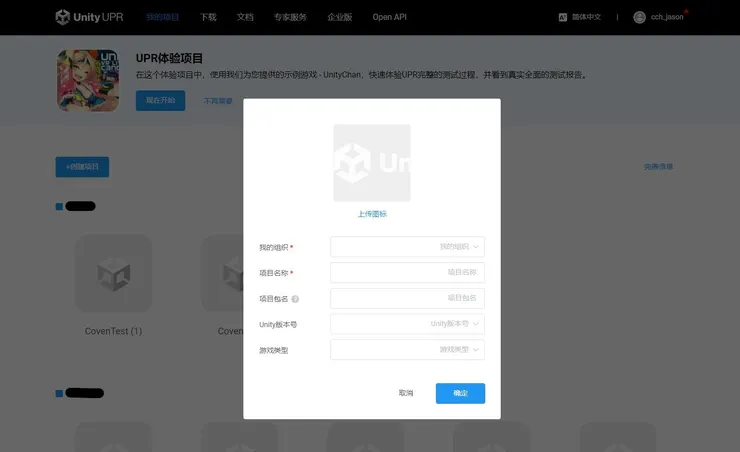Expand the 游戏类型 dropdown
This screenshot has width=740, height=452.
[x=407, y=350]
